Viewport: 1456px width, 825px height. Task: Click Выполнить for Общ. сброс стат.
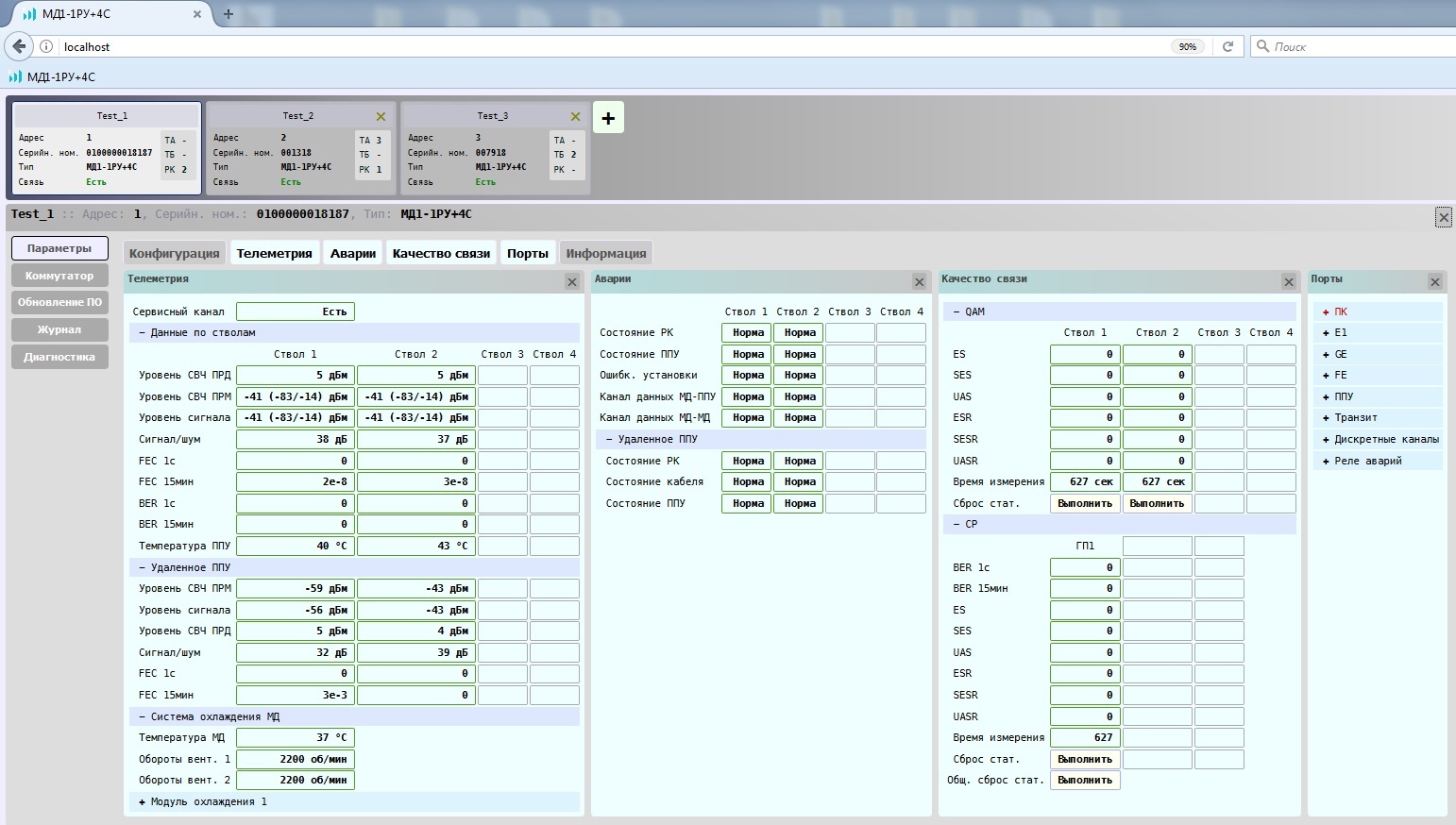(1085, 781)
